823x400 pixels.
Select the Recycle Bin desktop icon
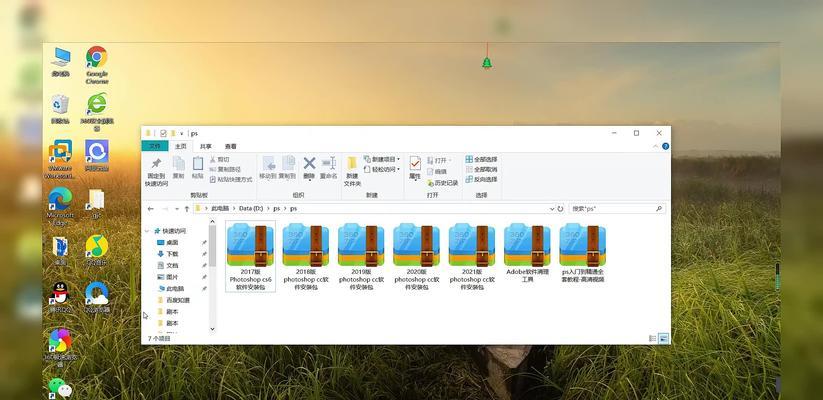[60, 109]
